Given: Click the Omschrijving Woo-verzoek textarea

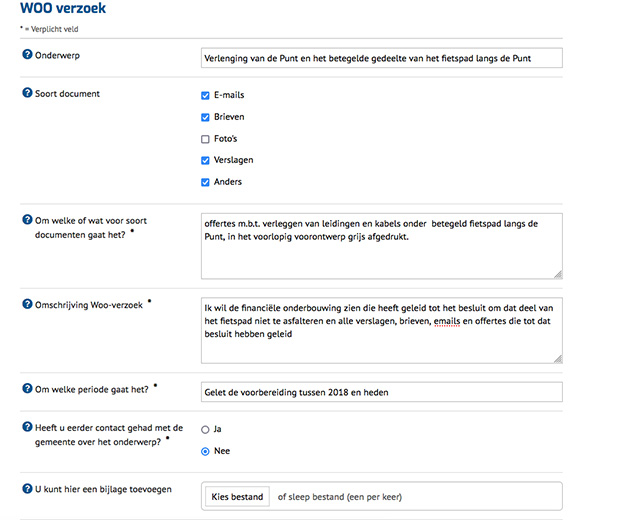Looking at the screenshot, I should [381, 330].
